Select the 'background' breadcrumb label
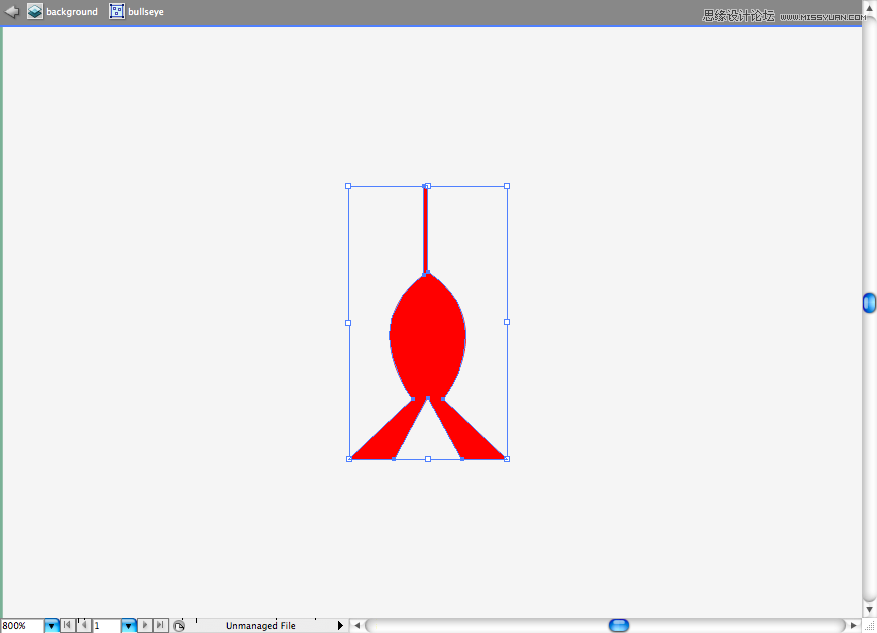Viewport: 877px width, 633px height. 72,12
